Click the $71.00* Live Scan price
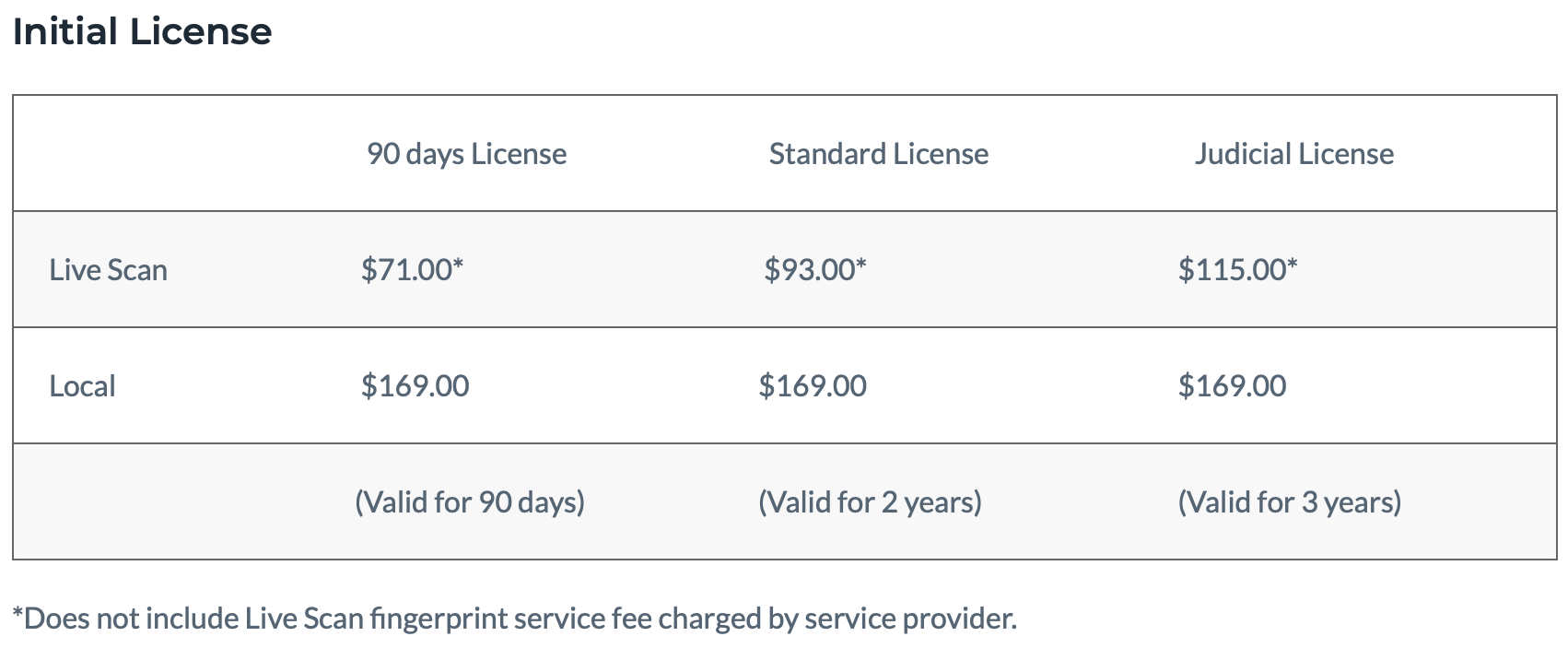1568x660 pixels. pyautogui.click(x=412, y=270)
